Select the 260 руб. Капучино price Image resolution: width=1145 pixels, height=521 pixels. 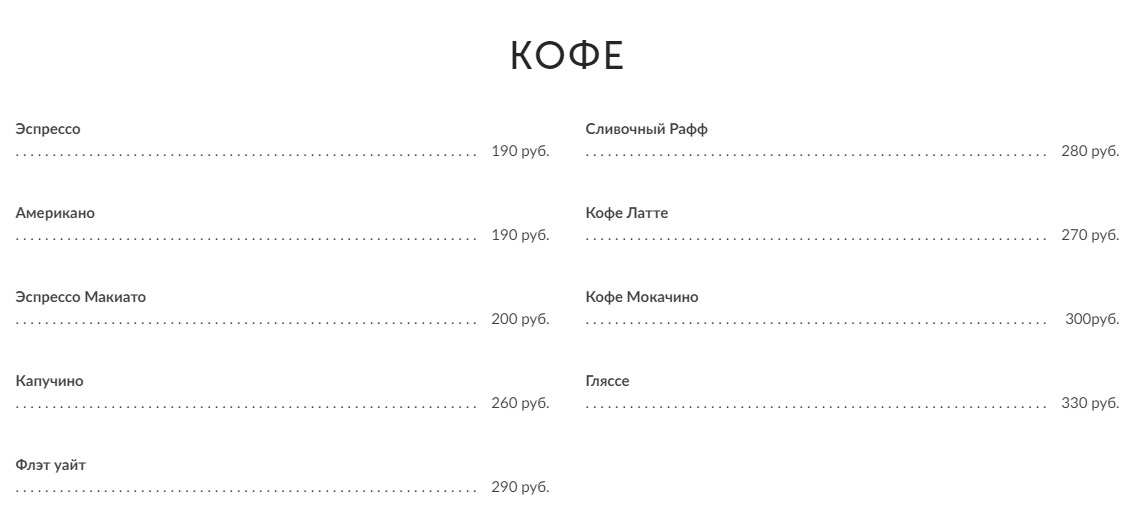point(520,403)
